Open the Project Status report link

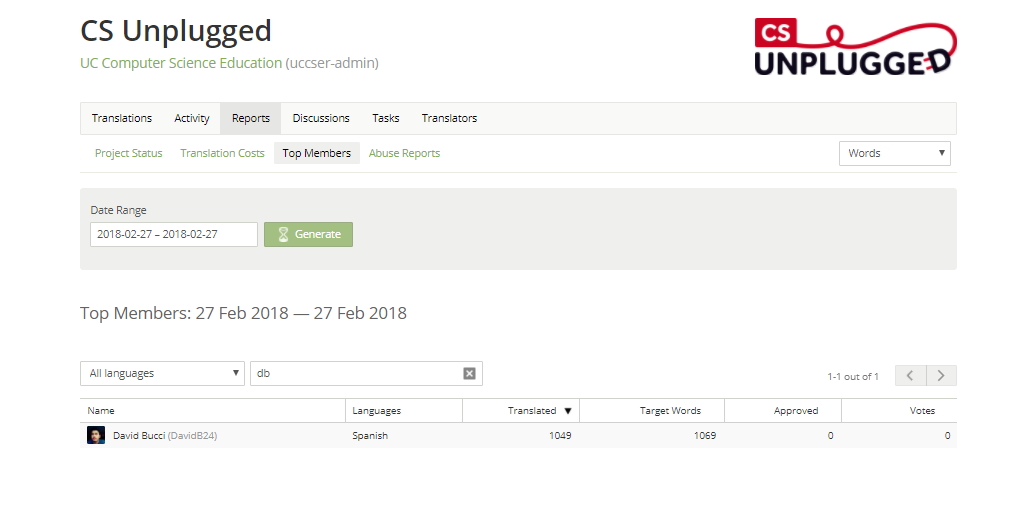[128, 153]
